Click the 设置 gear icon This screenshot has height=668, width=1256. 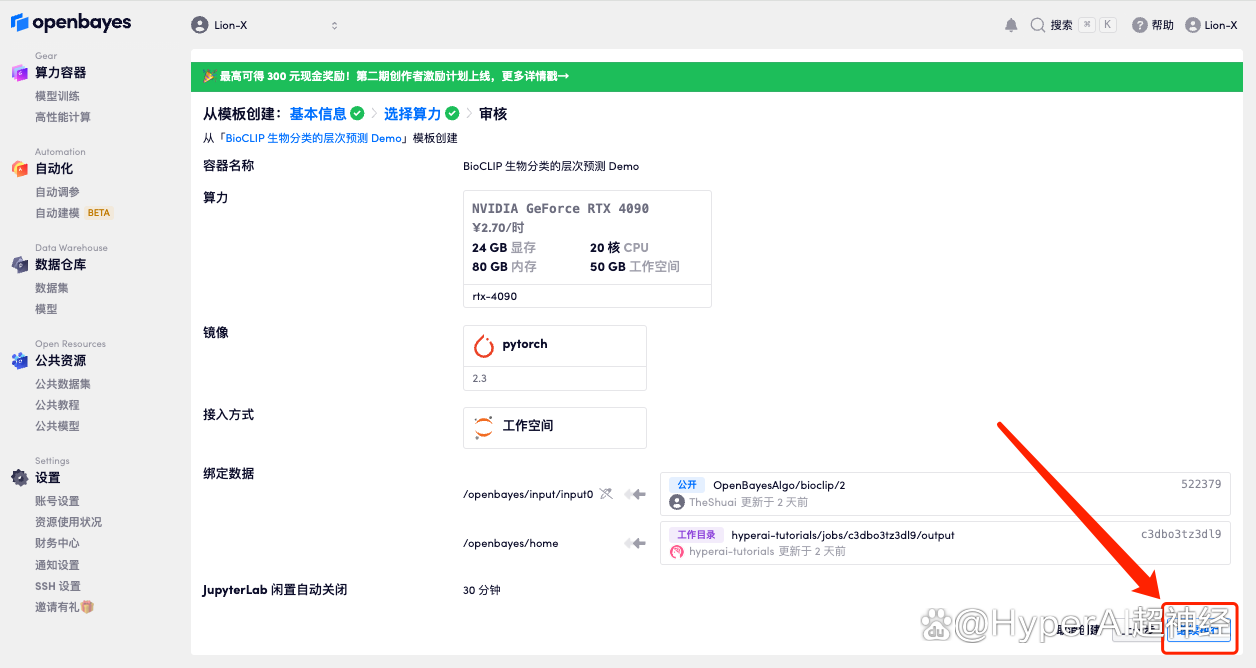click(19, 478)
